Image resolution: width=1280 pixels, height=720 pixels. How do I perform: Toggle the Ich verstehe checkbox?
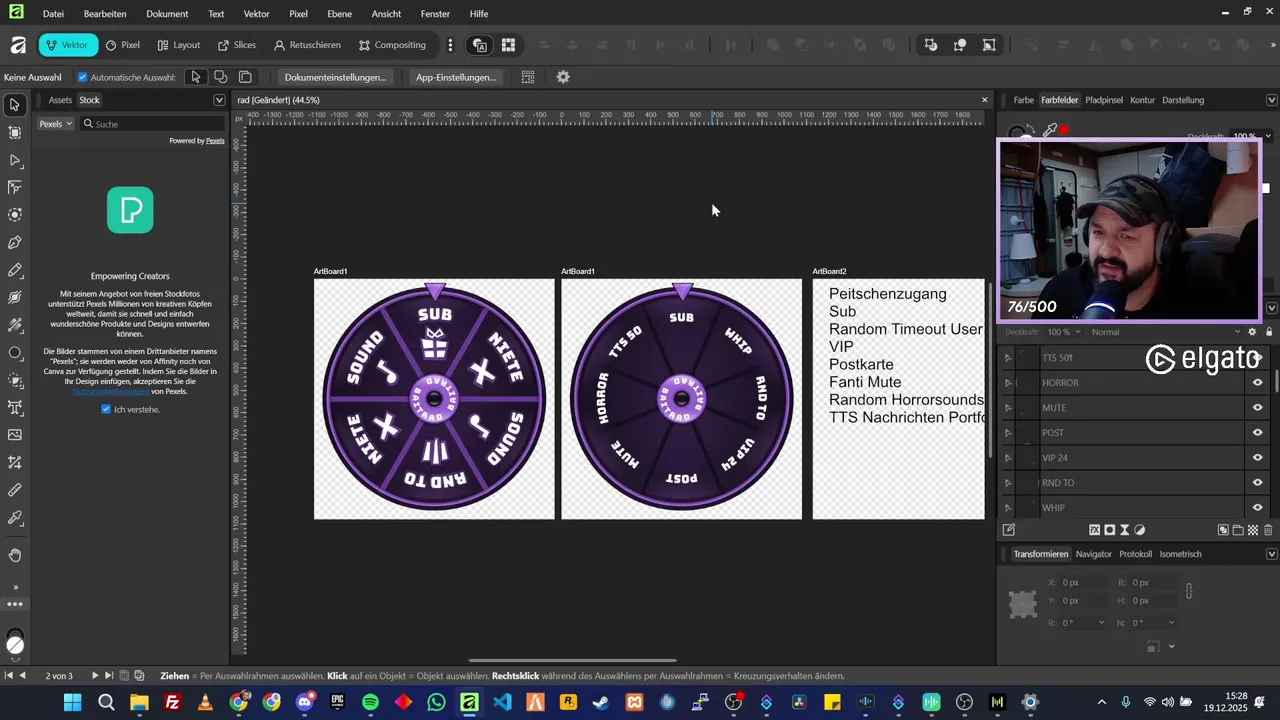[106, 409]
